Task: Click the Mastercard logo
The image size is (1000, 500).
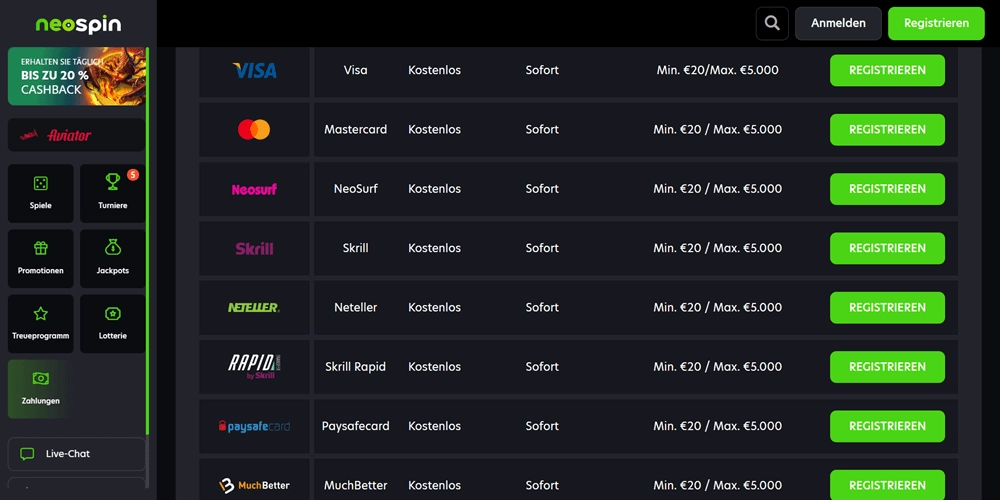Action: [254, 129]
